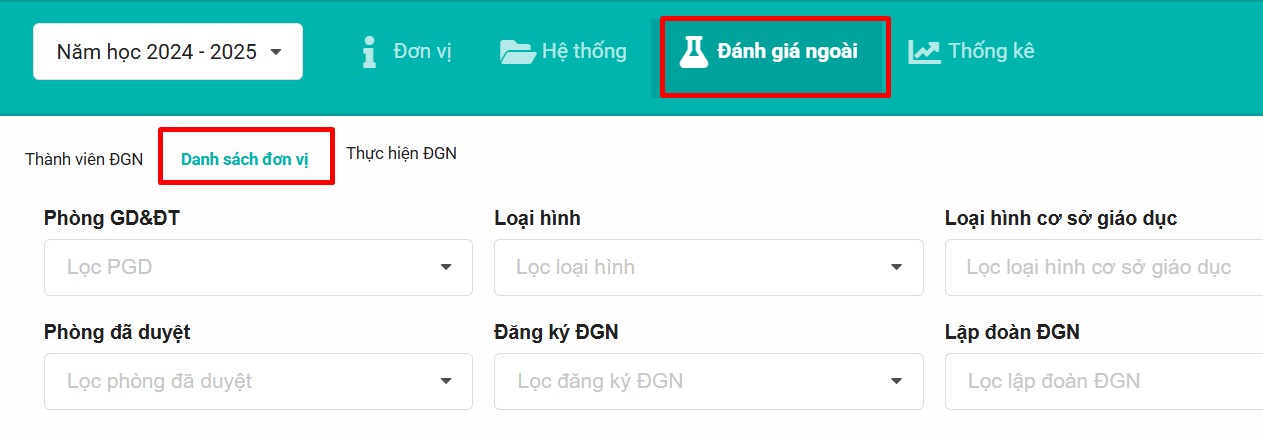
Task: Go to the Thực hiện ĐGN tab
Action: coord(401,154)
